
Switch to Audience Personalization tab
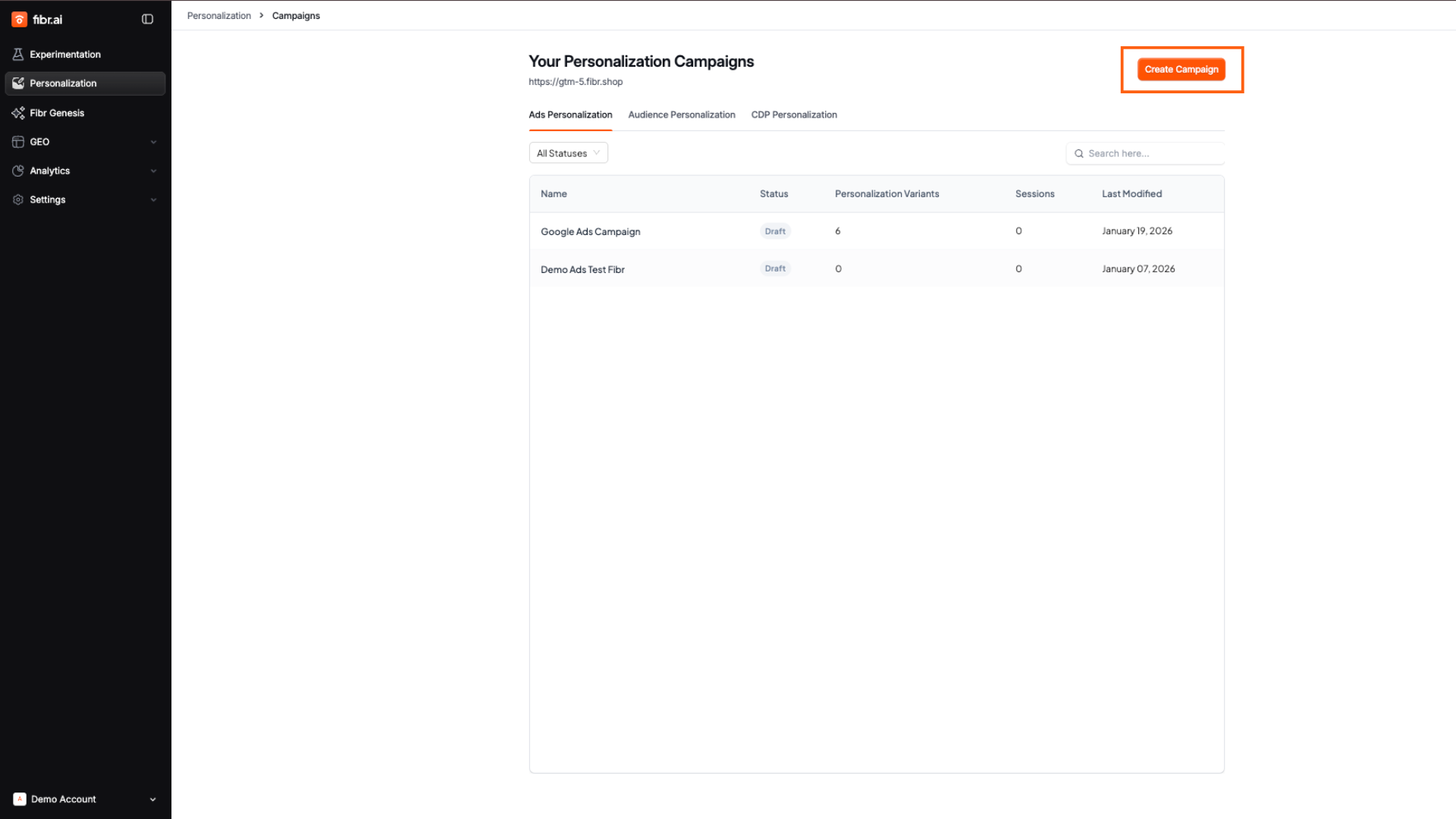tap(681, 115)
